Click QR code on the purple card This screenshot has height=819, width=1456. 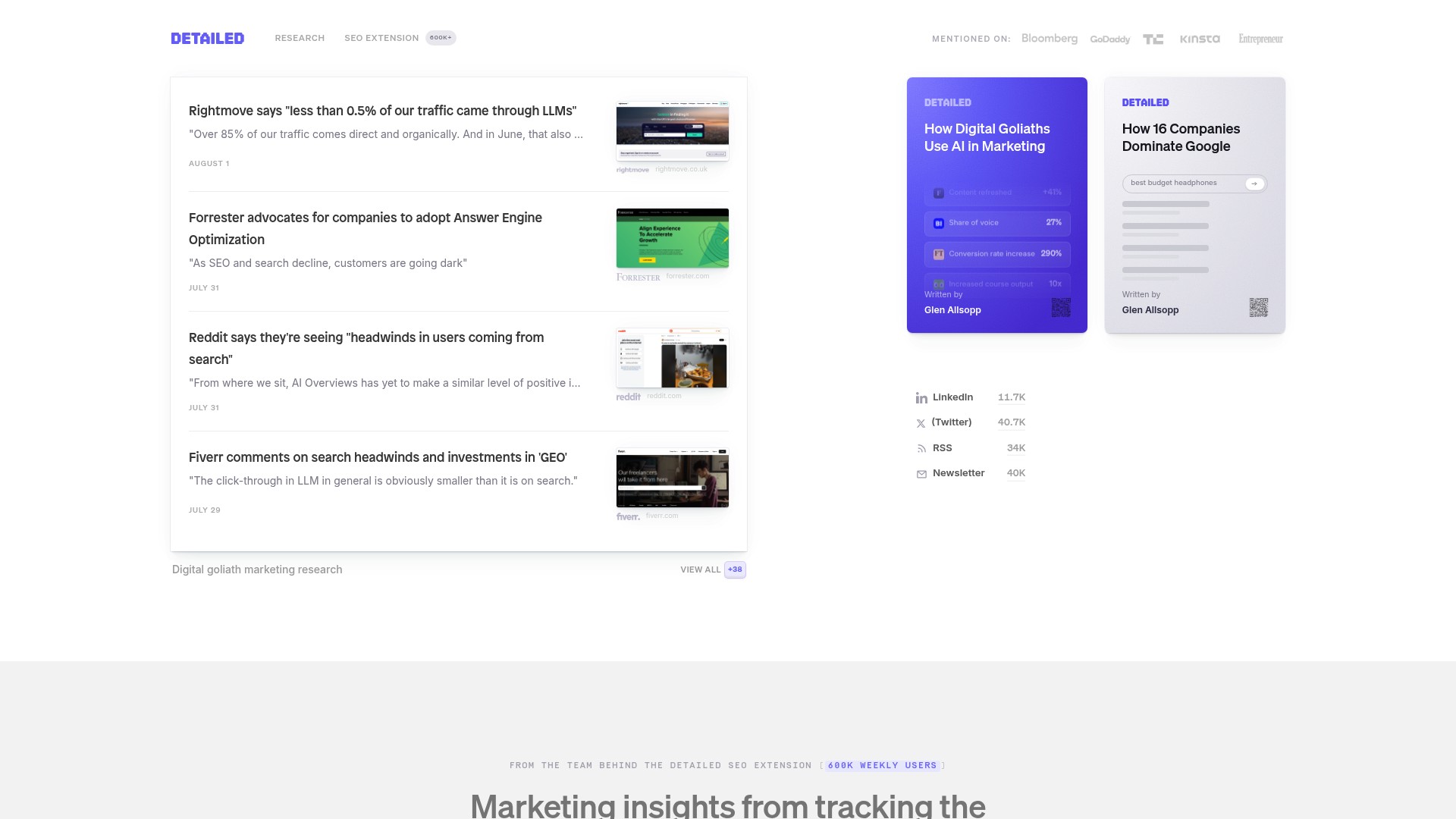[x=1061, y=307]
